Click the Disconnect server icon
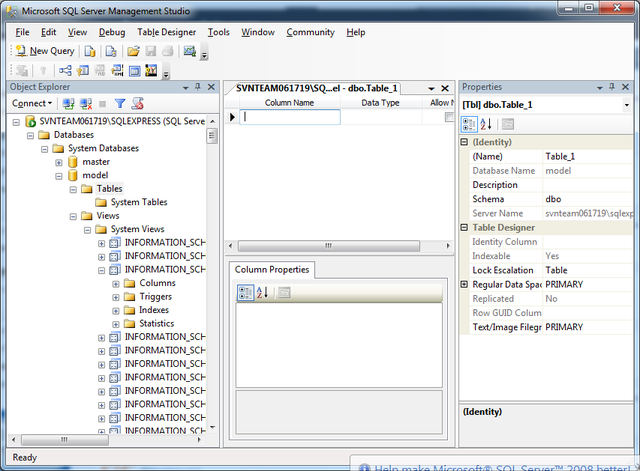The width and height of the screenshot is (640, 471). click(86, 104)
